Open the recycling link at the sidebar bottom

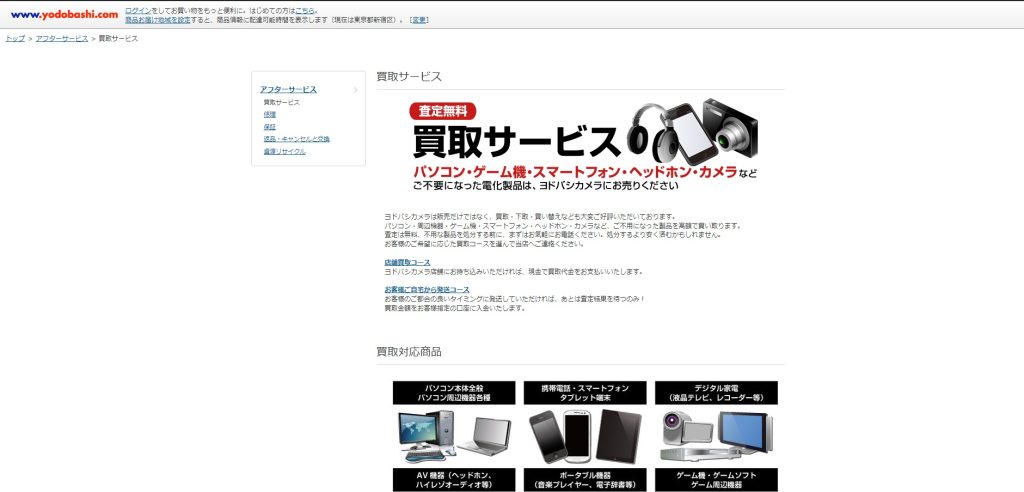(284, 151)
